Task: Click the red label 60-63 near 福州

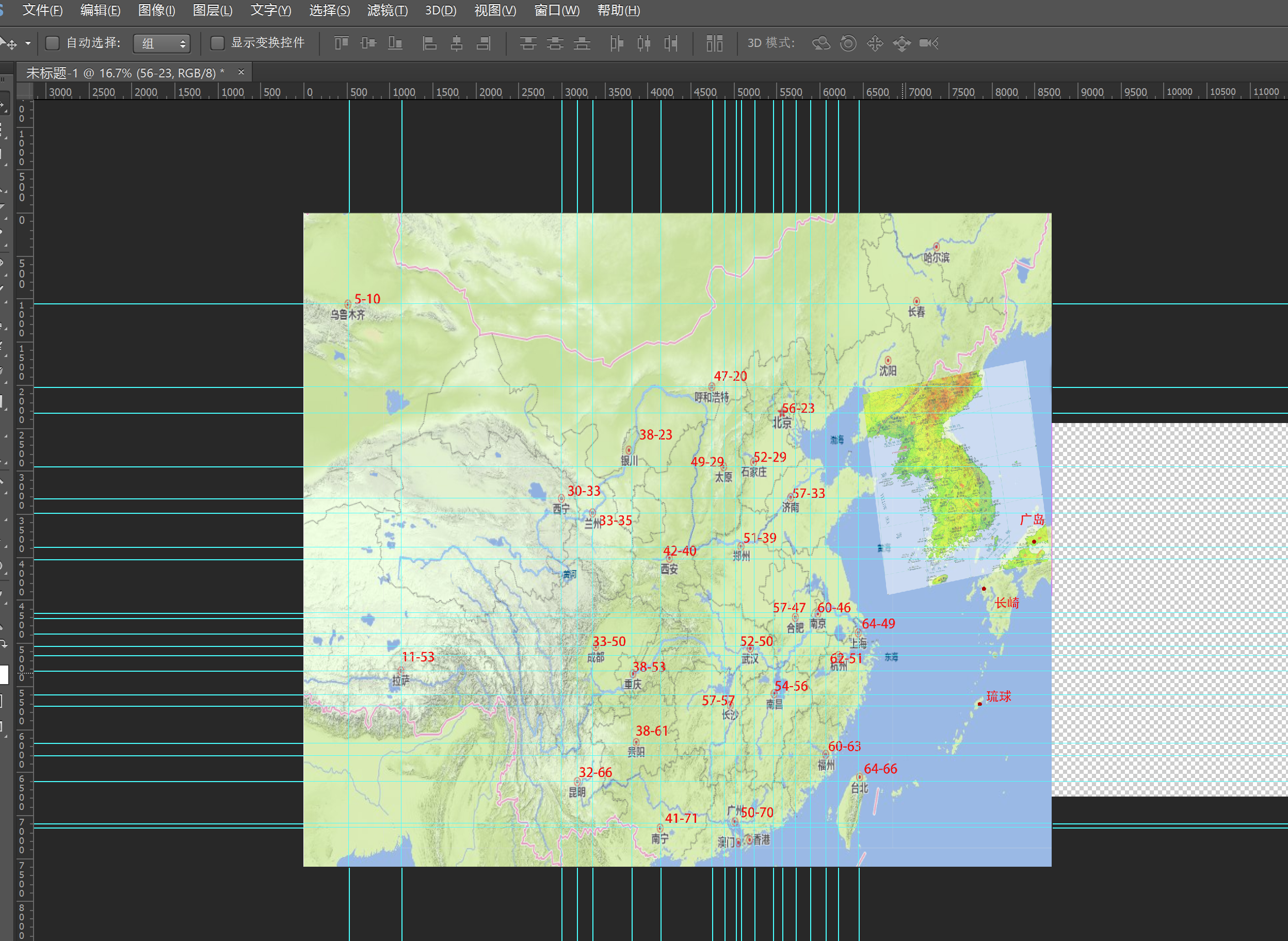Action: tap(844, 747)
